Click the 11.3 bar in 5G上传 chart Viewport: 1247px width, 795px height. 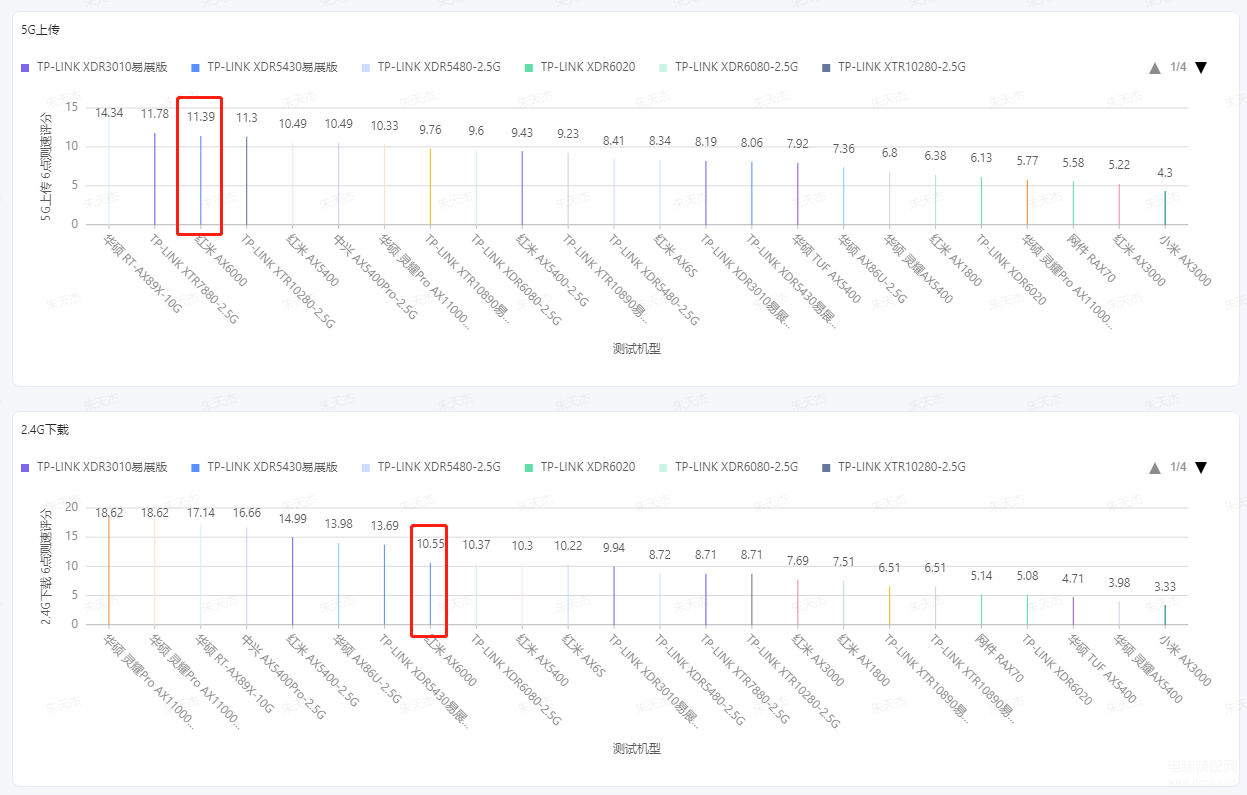(247, 180)
